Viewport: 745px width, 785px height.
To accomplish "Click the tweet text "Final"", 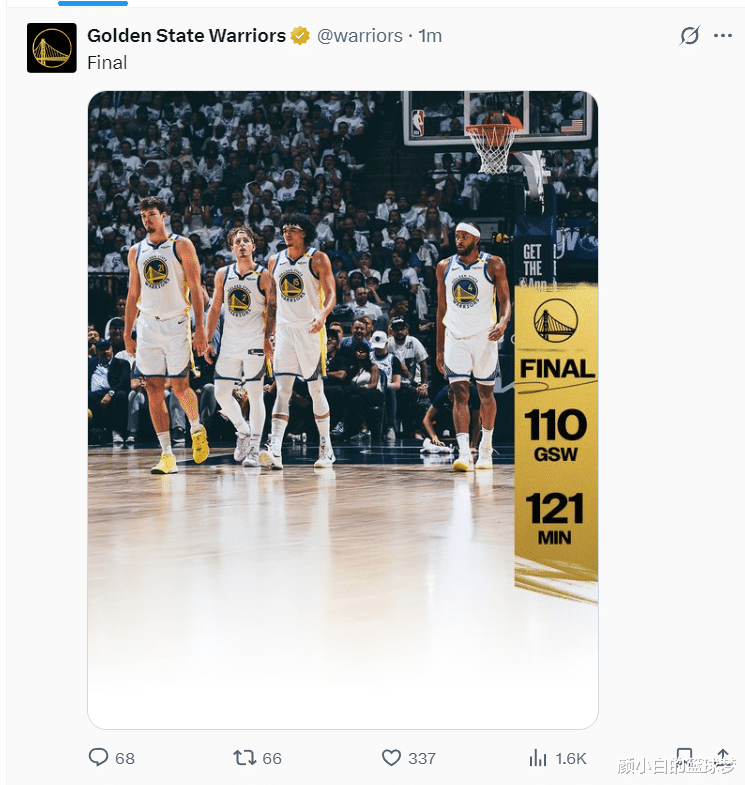I will coord(107,62).
